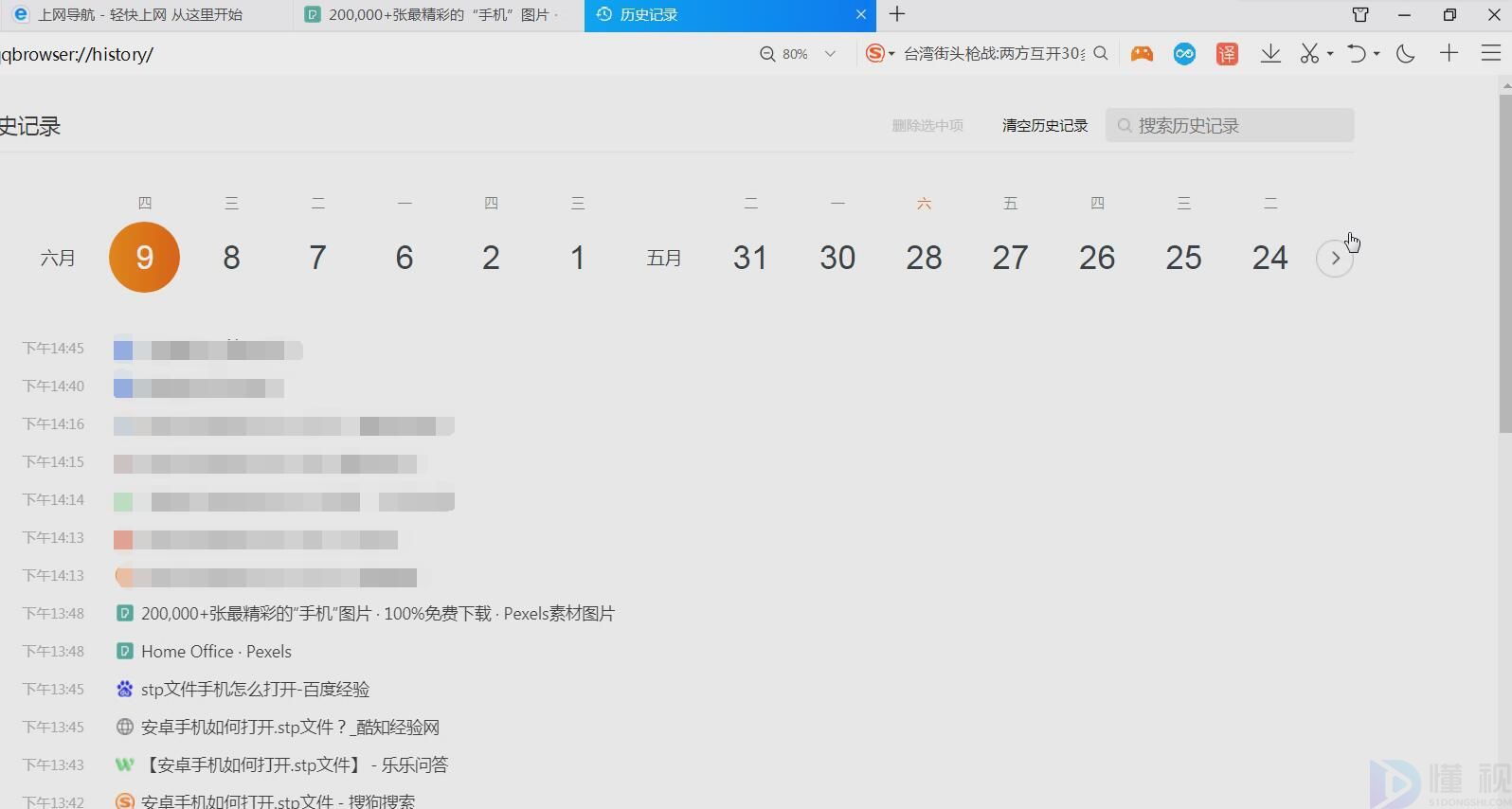
Task: Click the 五月 month label
Action: point(664,258)
